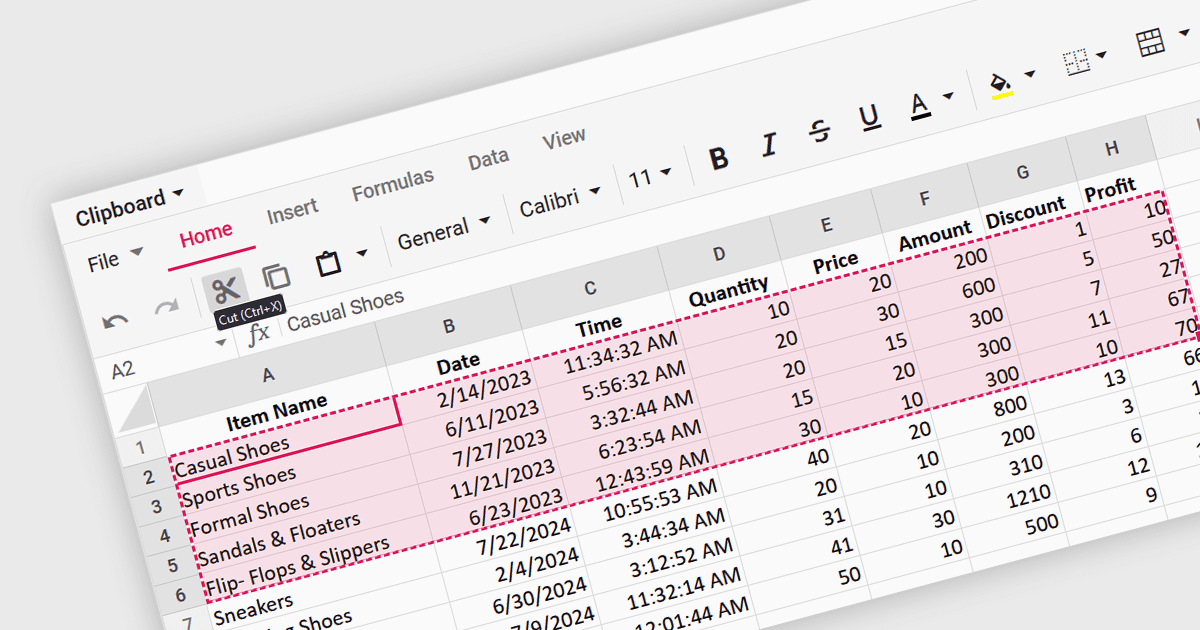Open the General number format dropdown
This screenshot has height=630, width=1200.
click(443, 233)
